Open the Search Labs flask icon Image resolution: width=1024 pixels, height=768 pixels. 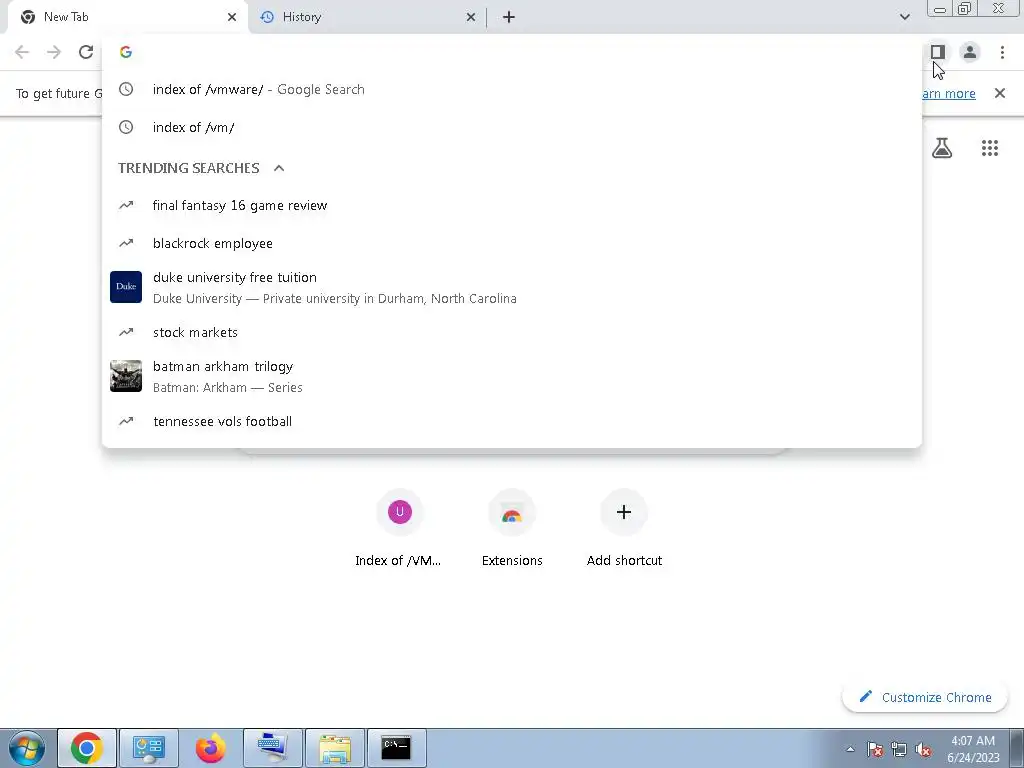click(942, 148)
